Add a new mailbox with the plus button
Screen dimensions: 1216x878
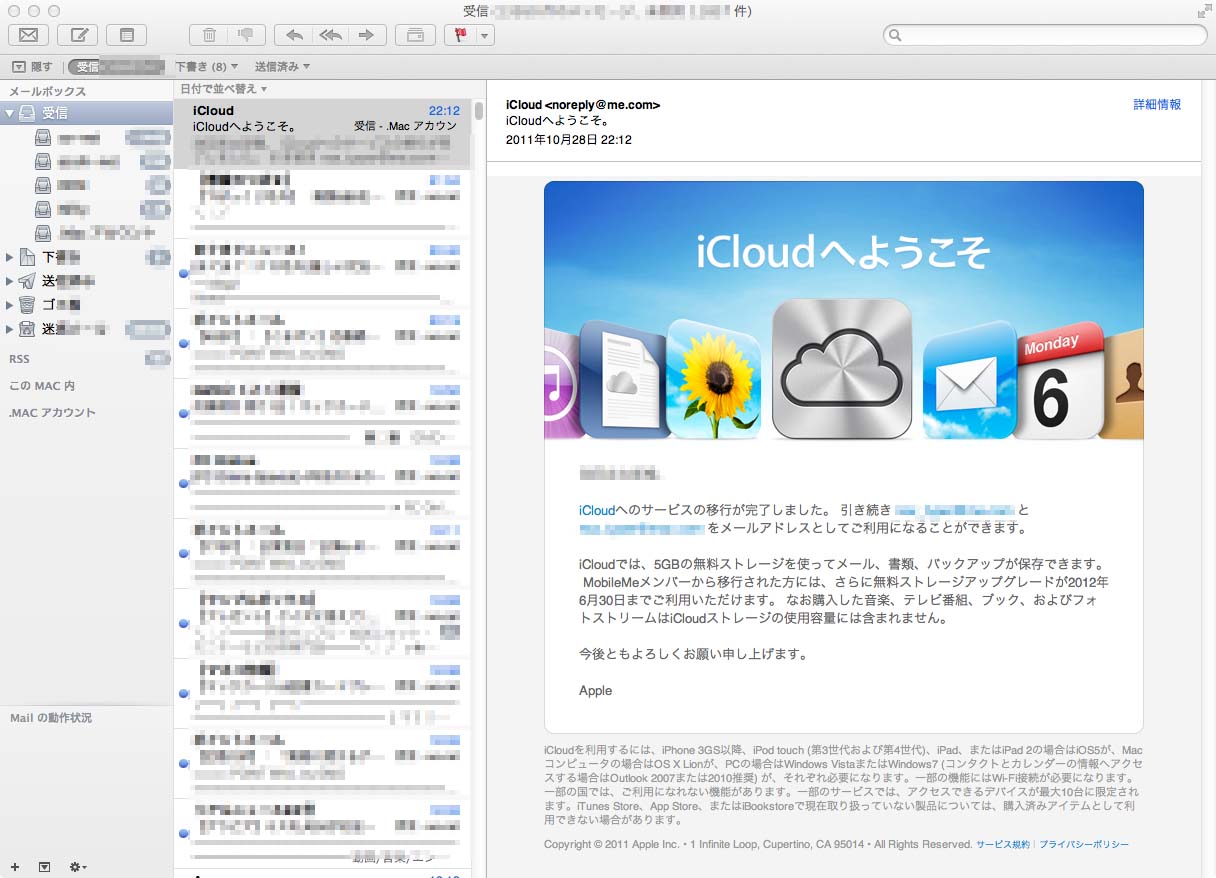point(15,866)
